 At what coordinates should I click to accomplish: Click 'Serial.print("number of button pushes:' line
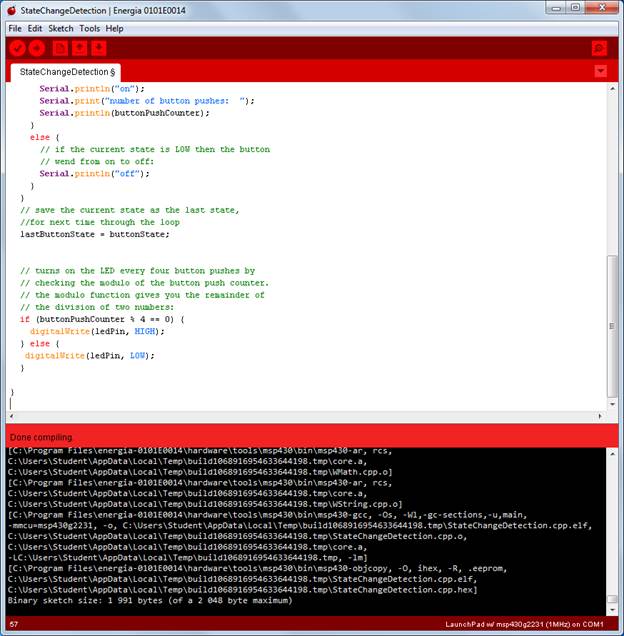click(x=146, y=101)
